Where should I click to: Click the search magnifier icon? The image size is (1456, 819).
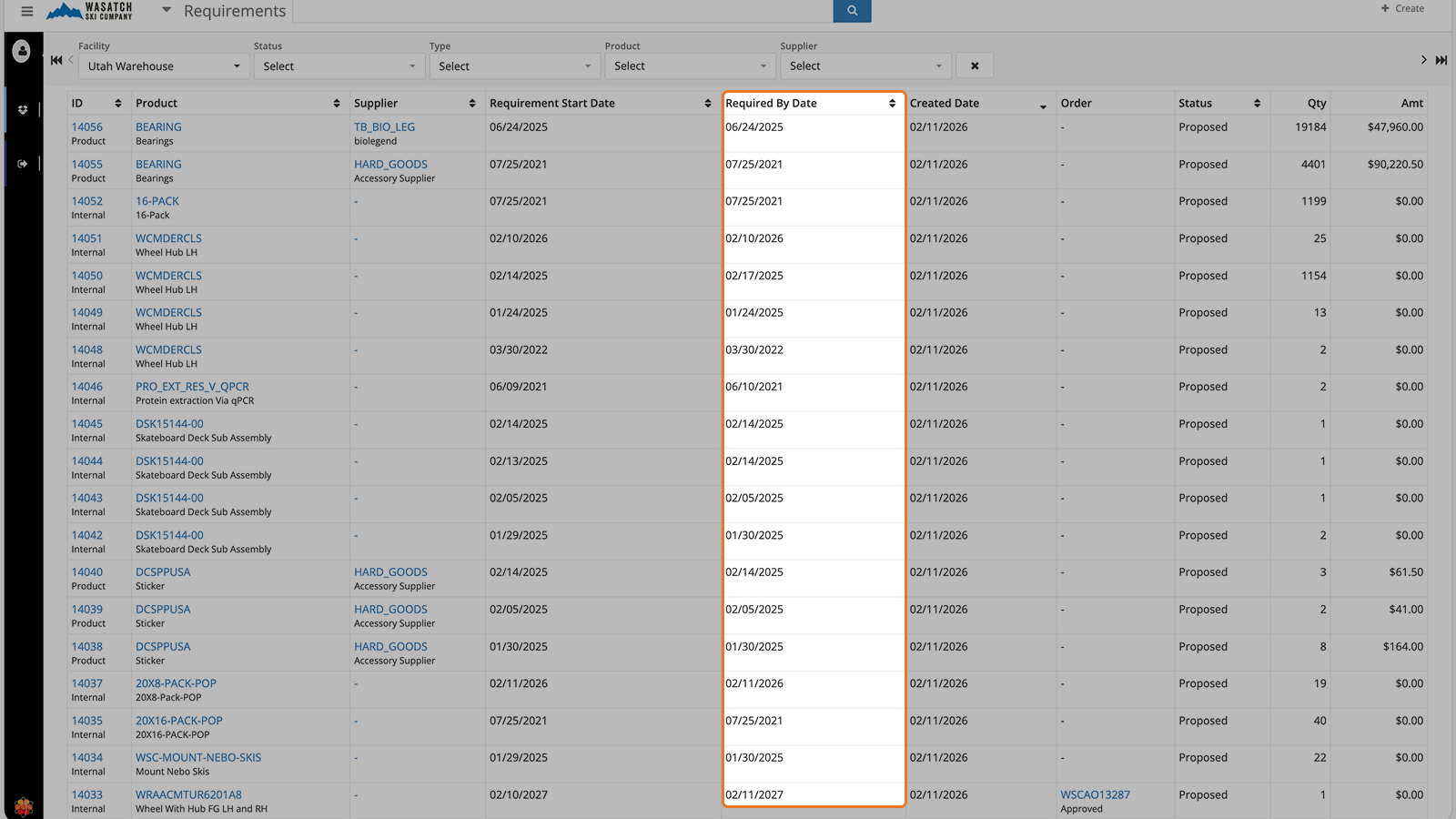[852, 10]
